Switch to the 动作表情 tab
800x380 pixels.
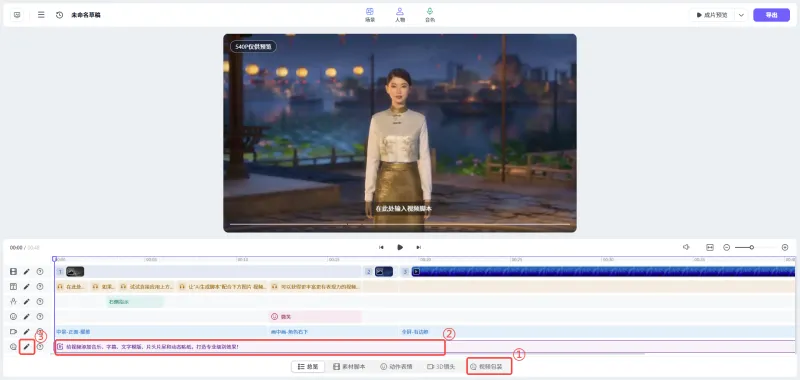click(x=396, y=366)
